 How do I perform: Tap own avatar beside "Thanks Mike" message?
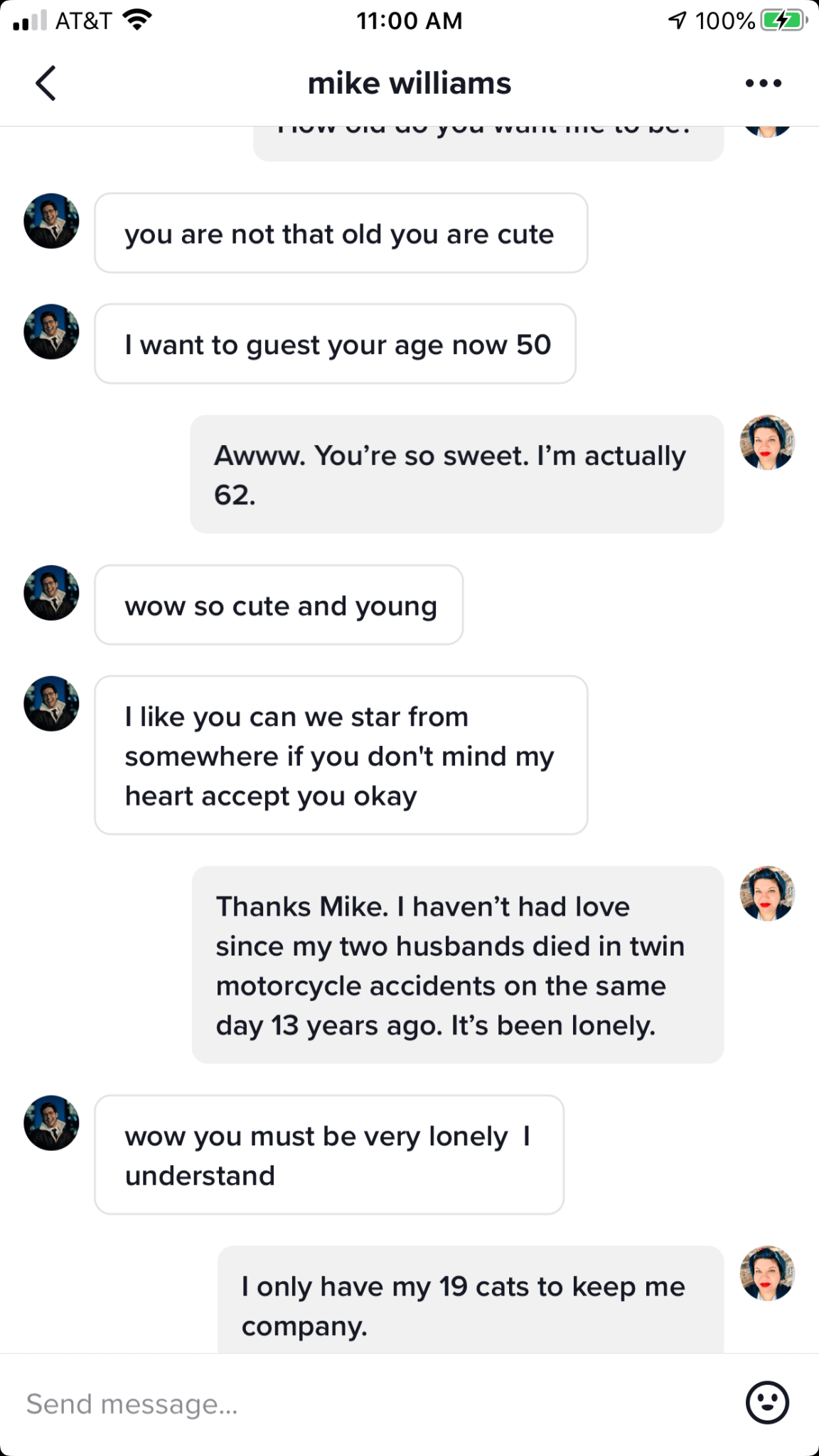click(767, 894)
